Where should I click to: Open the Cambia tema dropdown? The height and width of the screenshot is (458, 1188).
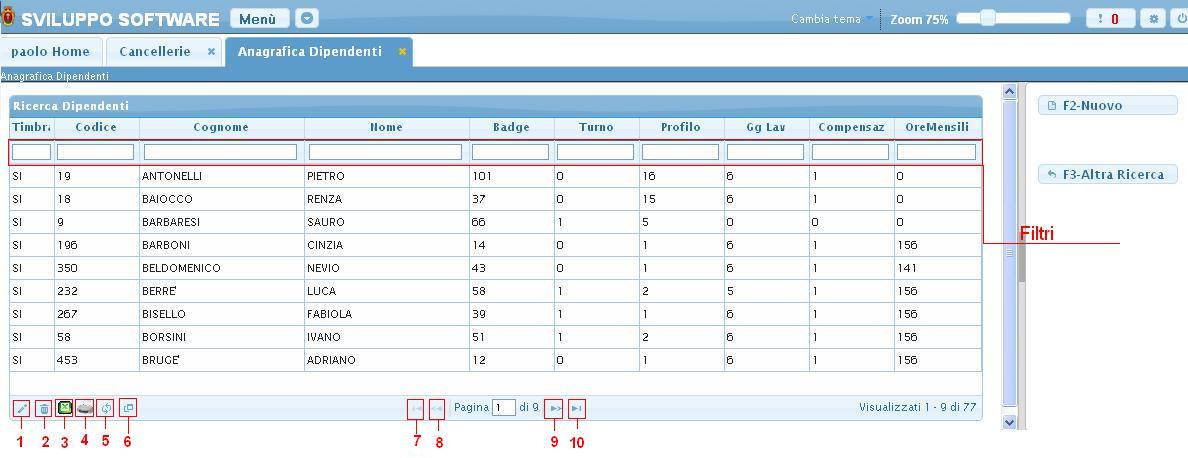(832, 19)
